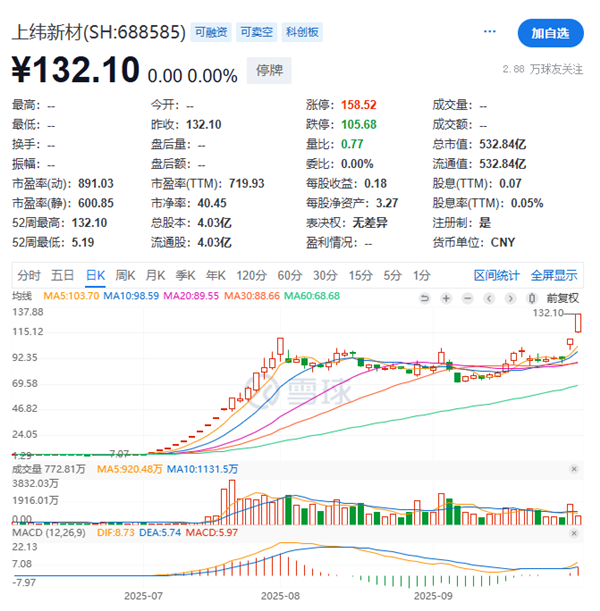Select the 五日 five-day tab

(x=62, y=275)
